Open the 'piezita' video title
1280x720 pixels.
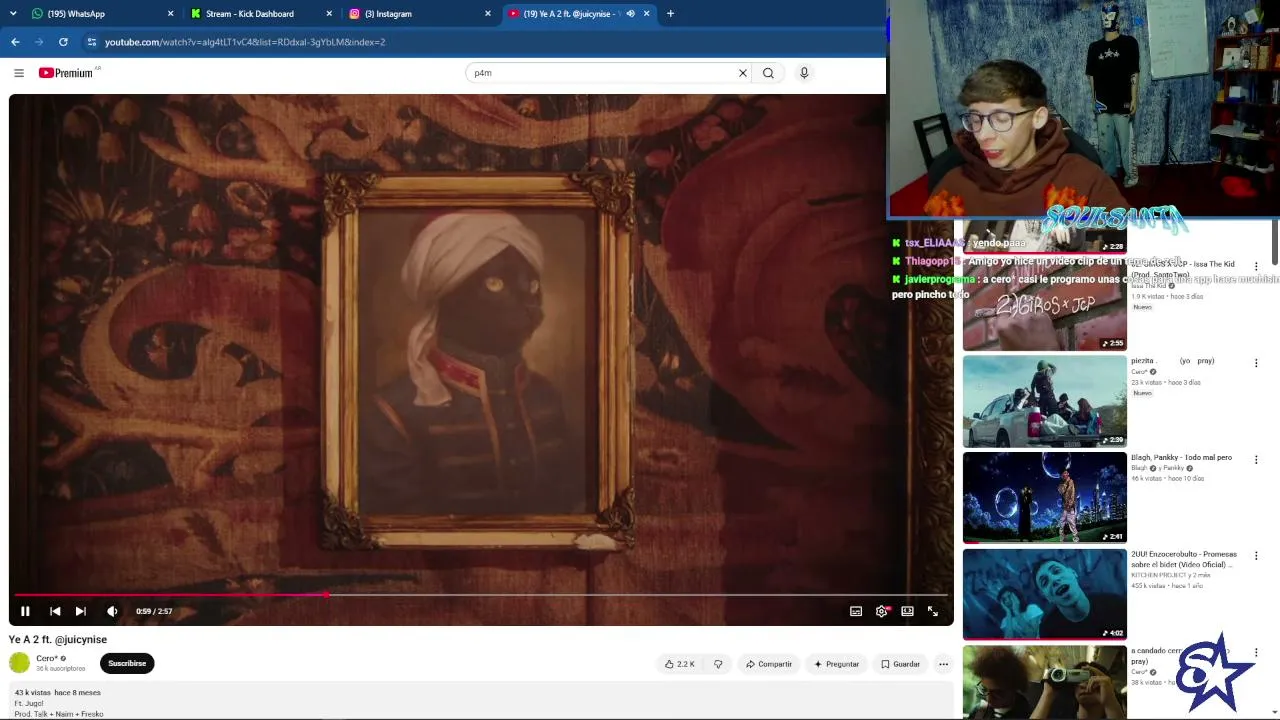click(1172, 360)
